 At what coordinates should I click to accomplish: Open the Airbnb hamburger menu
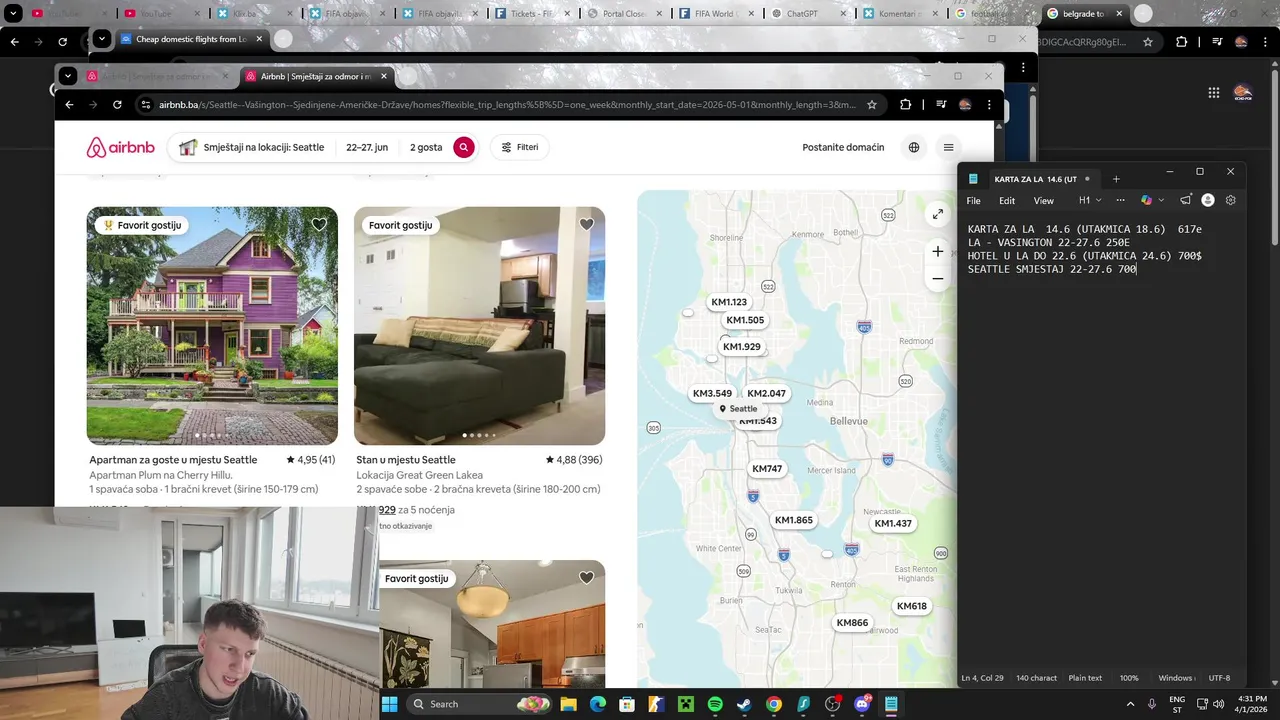pyautogui.click(x=949, y=147)
